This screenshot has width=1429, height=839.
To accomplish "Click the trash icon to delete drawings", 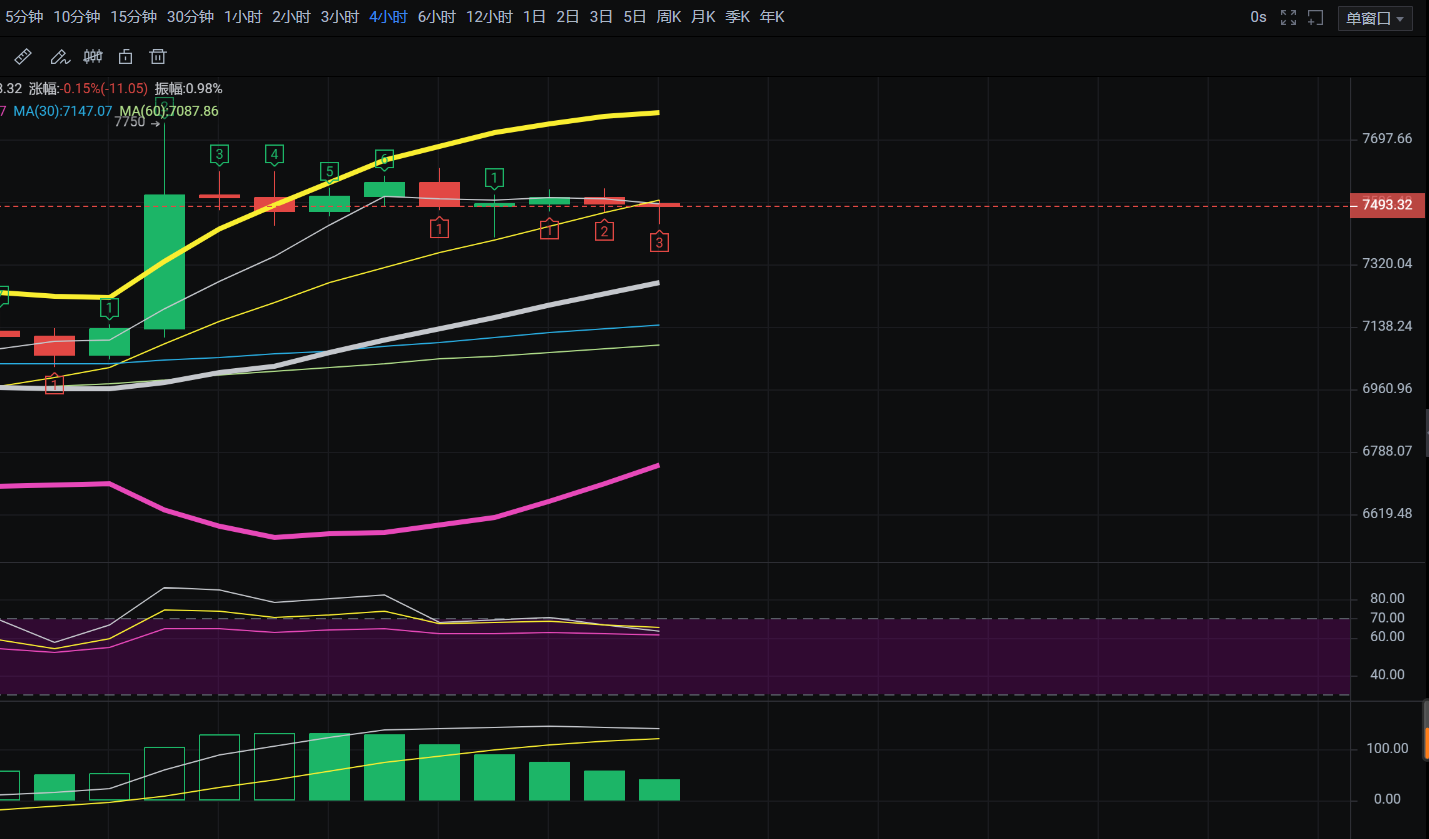I will 158,56.
